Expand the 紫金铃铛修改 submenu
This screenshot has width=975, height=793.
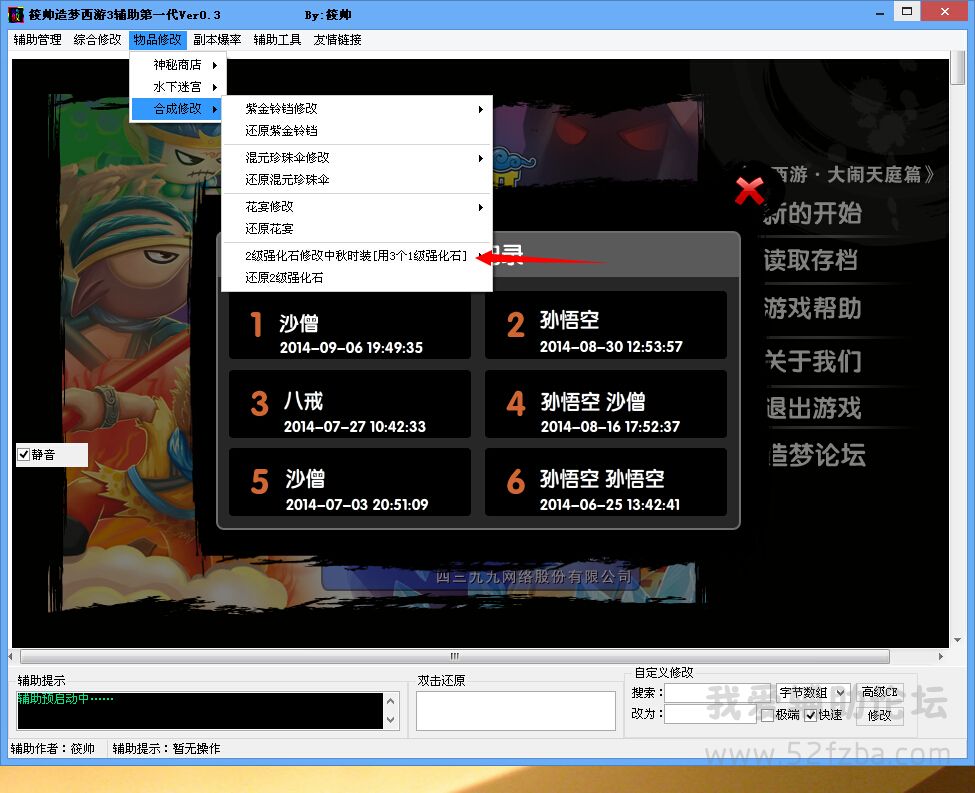(x=357, y=109)
